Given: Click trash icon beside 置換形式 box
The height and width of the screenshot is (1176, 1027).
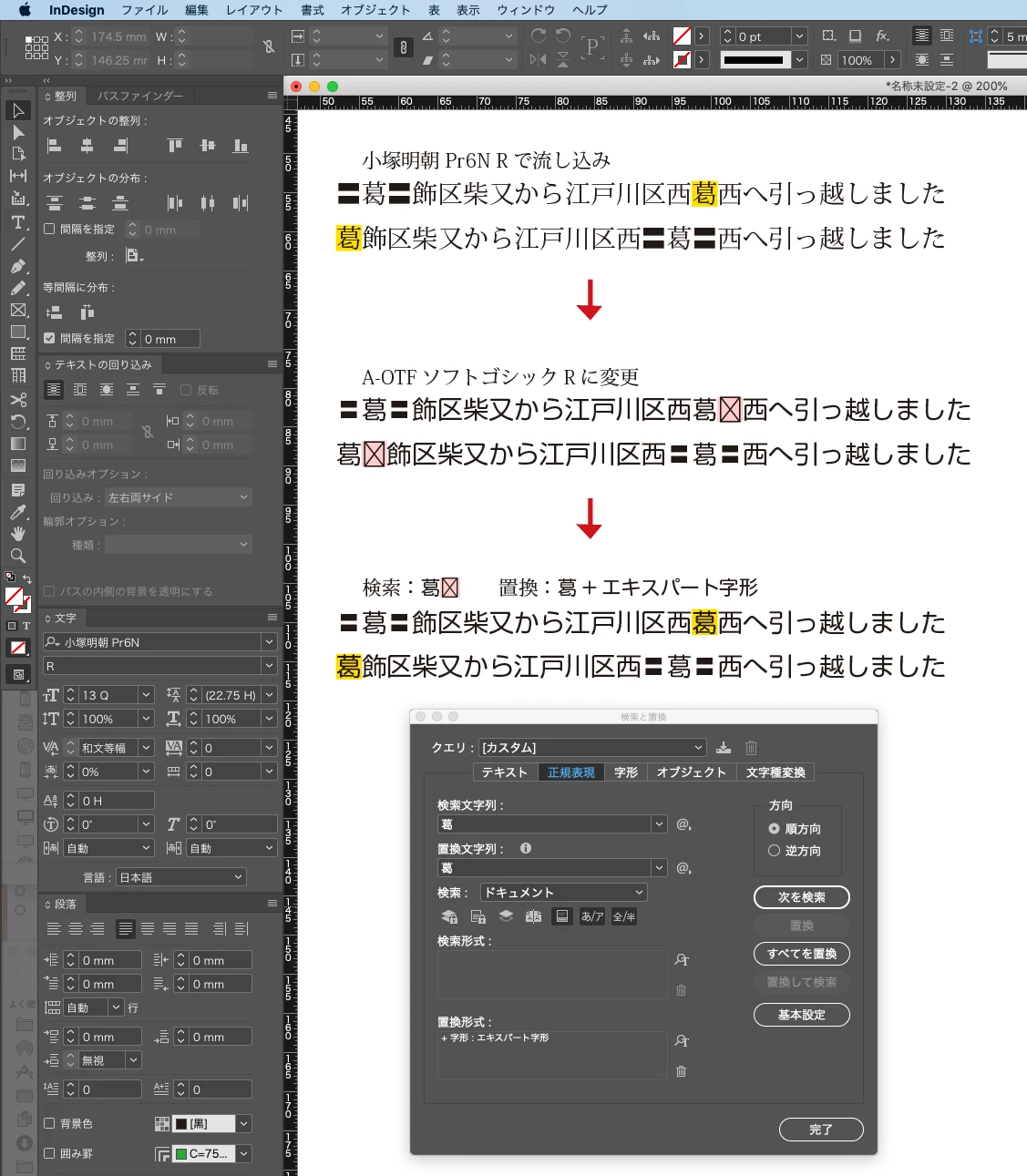Looking at the screenshot, I should [x=682, y=1071].
